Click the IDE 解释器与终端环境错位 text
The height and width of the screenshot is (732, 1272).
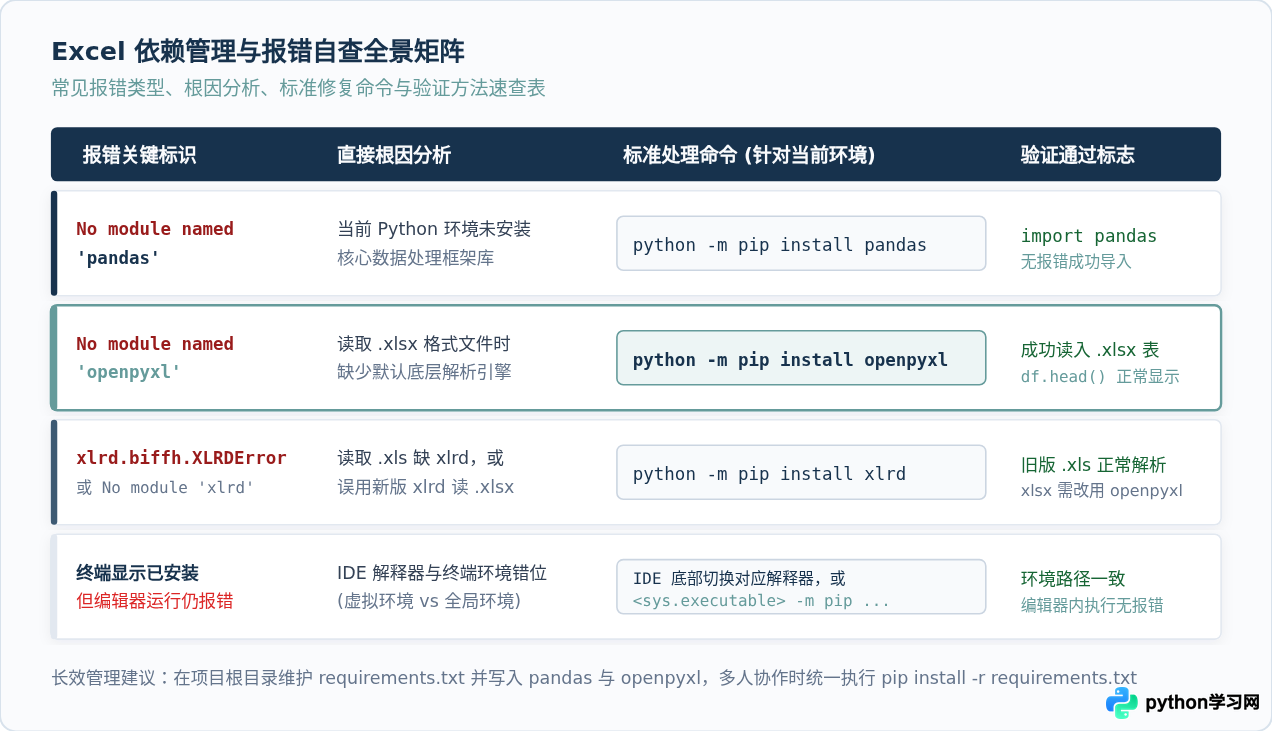coord(442,573)
